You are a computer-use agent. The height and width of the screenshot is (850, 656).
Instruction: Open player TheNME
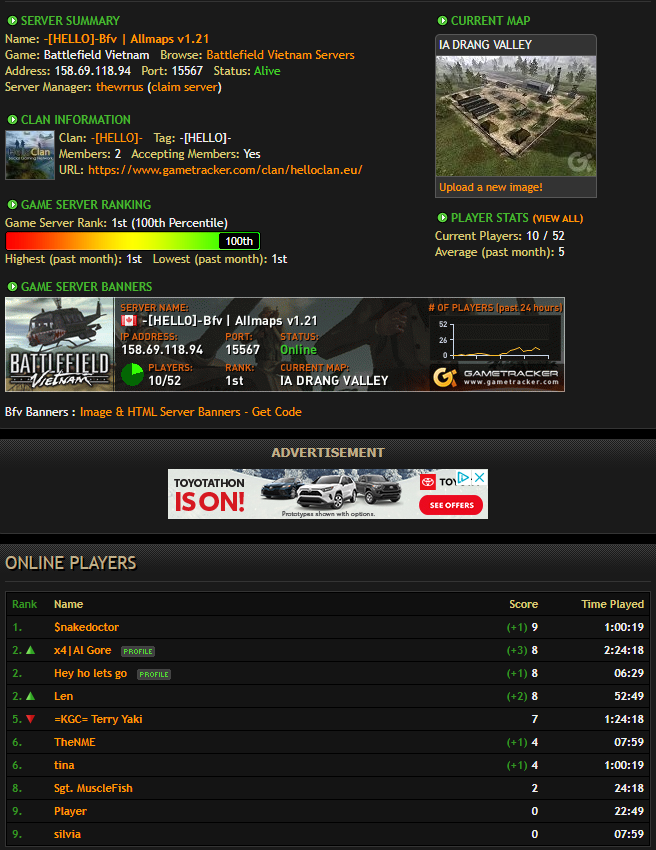75,742
